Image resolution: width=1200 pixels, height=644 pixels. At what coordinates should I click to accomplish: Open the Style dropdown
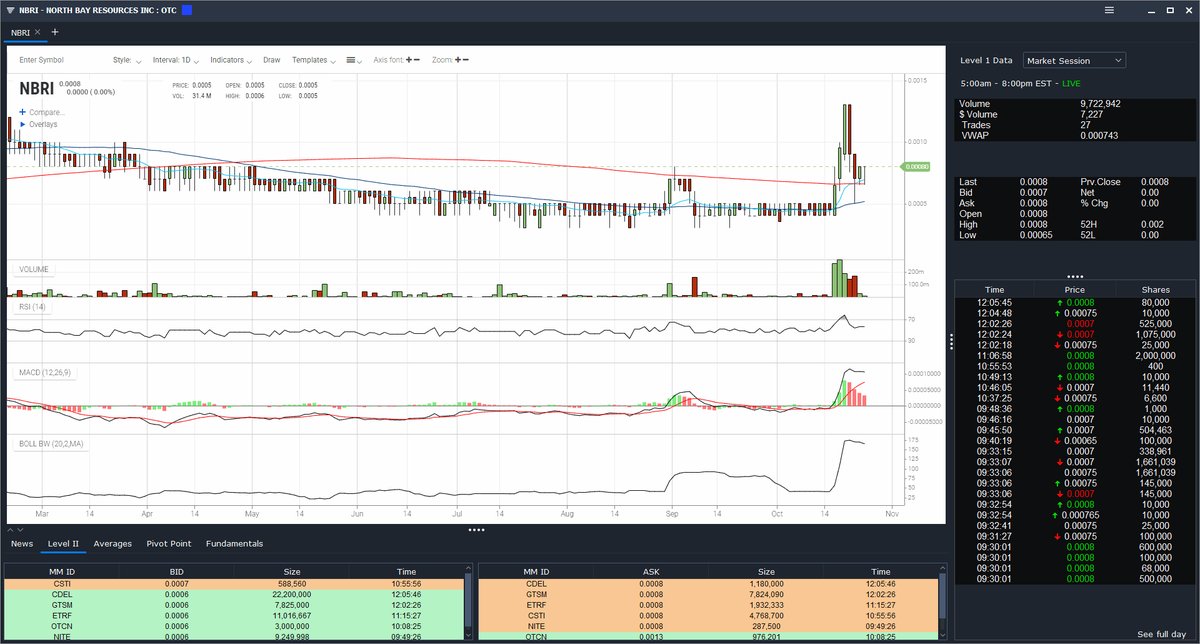(x=127, y=60)
